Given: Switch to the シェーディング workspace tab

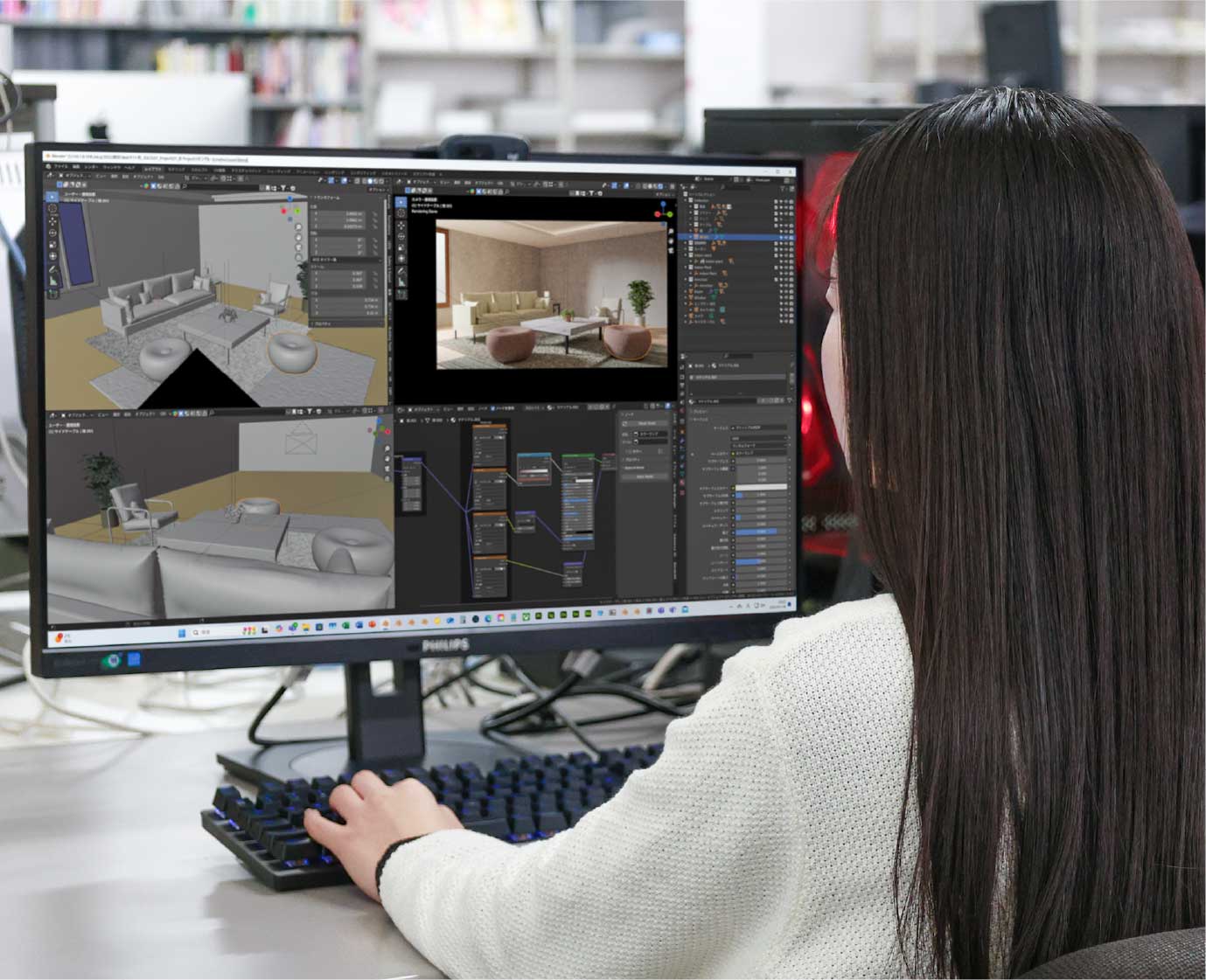Looking at the screenshot, I should click(x=279, y=171).
